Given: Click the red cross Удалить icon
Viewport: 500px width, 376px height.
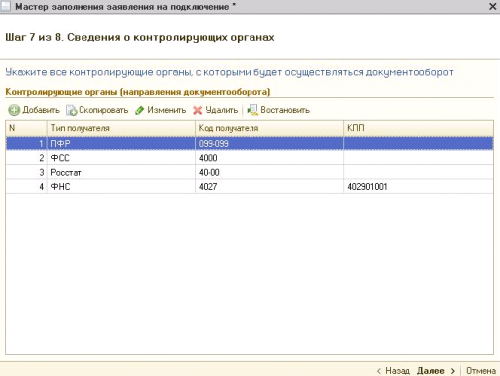Looking at the screenshot, I should tap(198, 110).
